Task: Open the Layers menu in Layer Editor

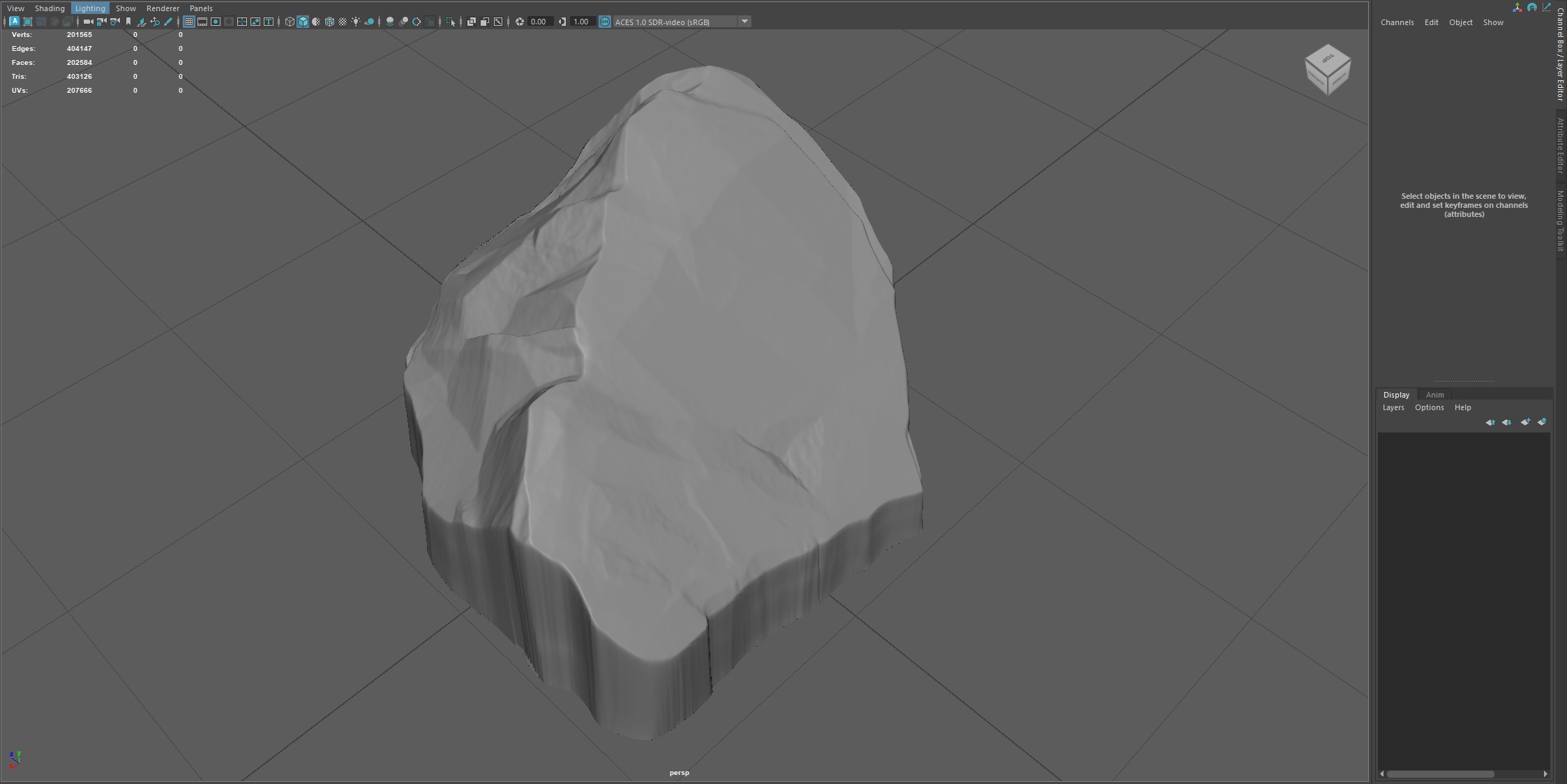Action: click(x=1393, y=407)
